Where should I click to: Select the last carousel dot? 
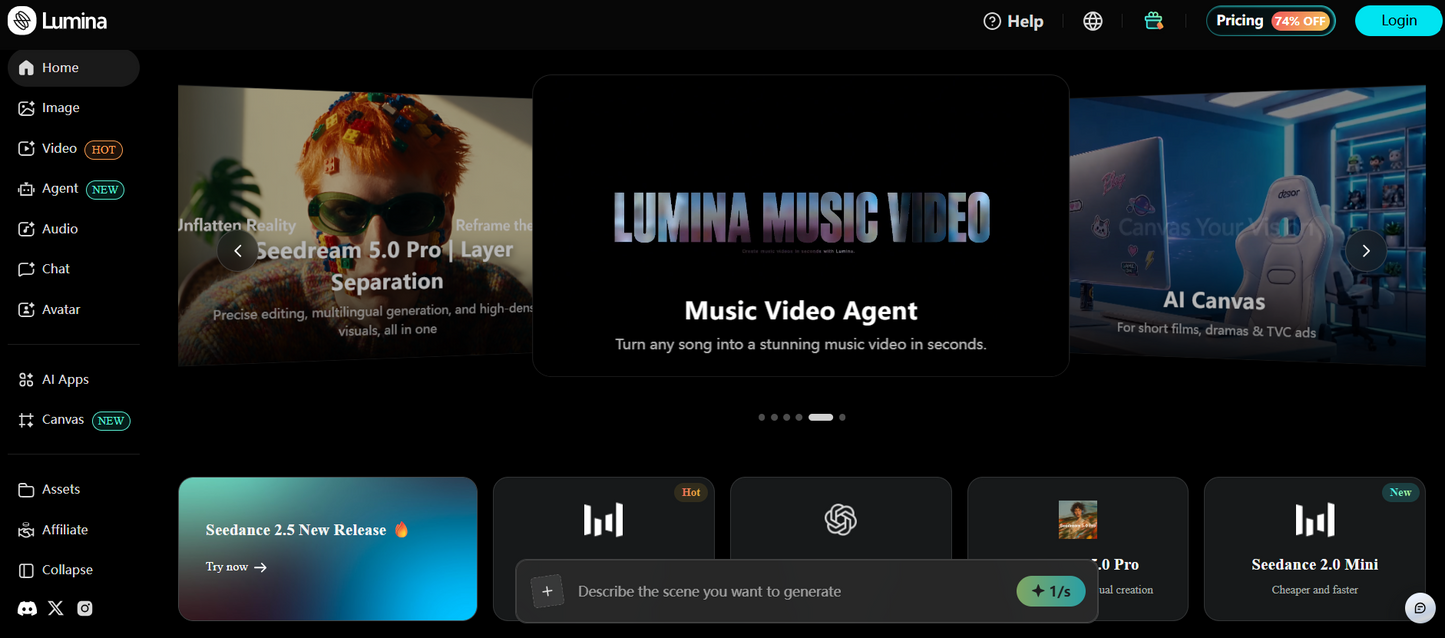tap(842, 417)
